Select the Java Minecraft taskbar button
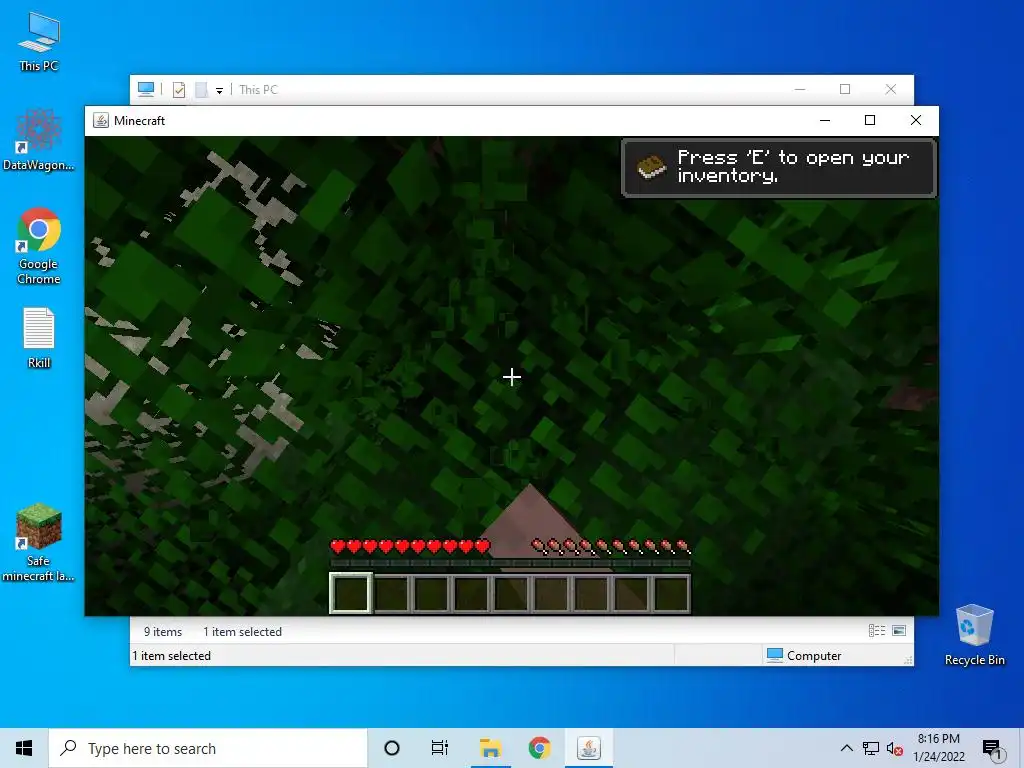Image resolution: width=1024 pixels, height=768 pixels. [x=588, y=748]
